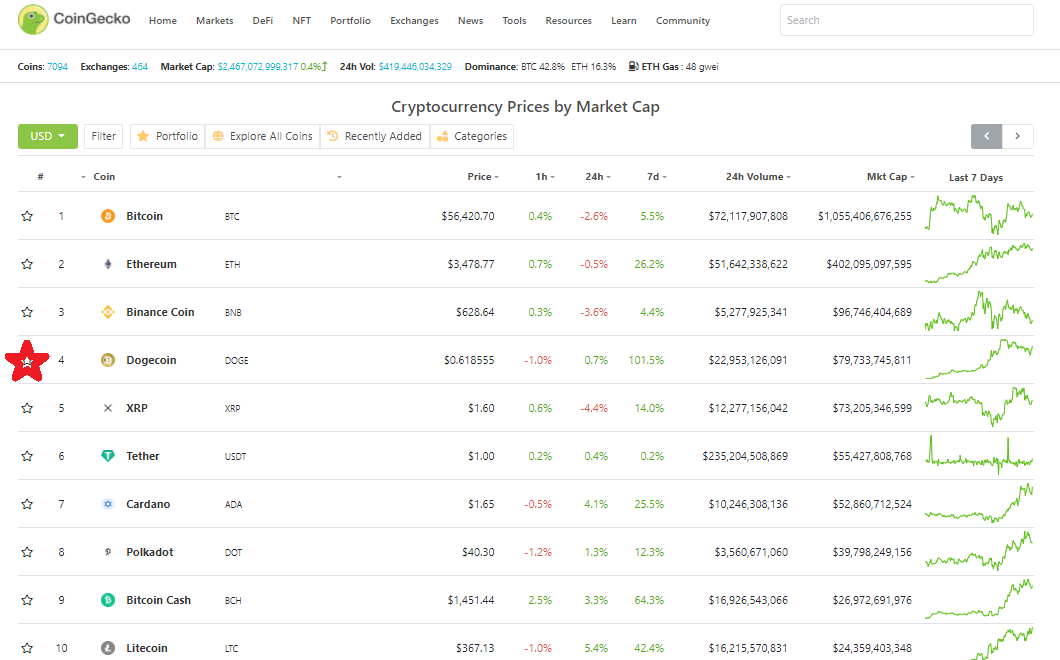Go to next page arrow
The height and width of the screenshot is (660, 1060).
(x=1018, y=136)
